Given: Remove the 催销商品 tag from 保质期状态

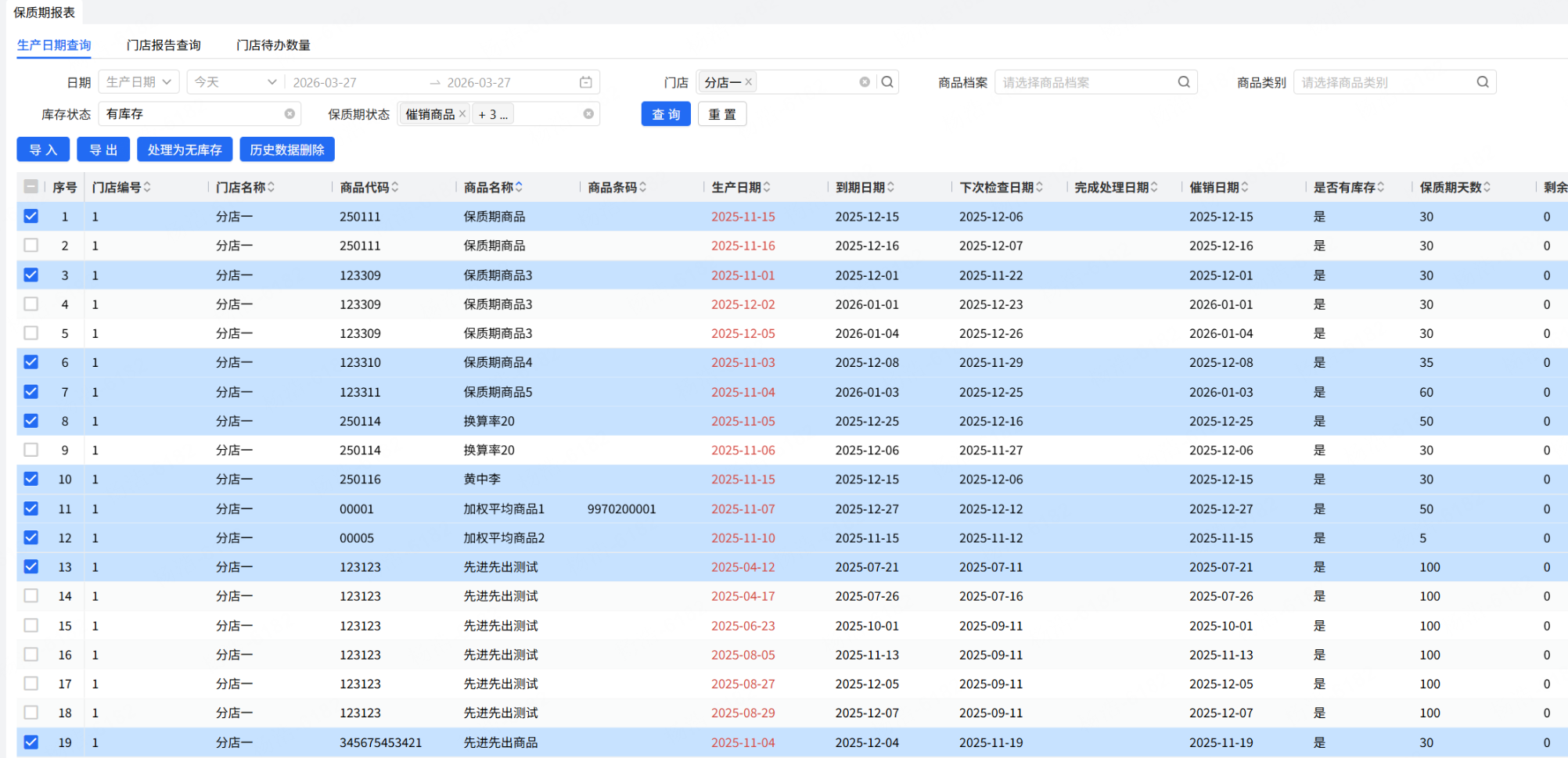Looking at the screenshot, I should tap(462, 114).
